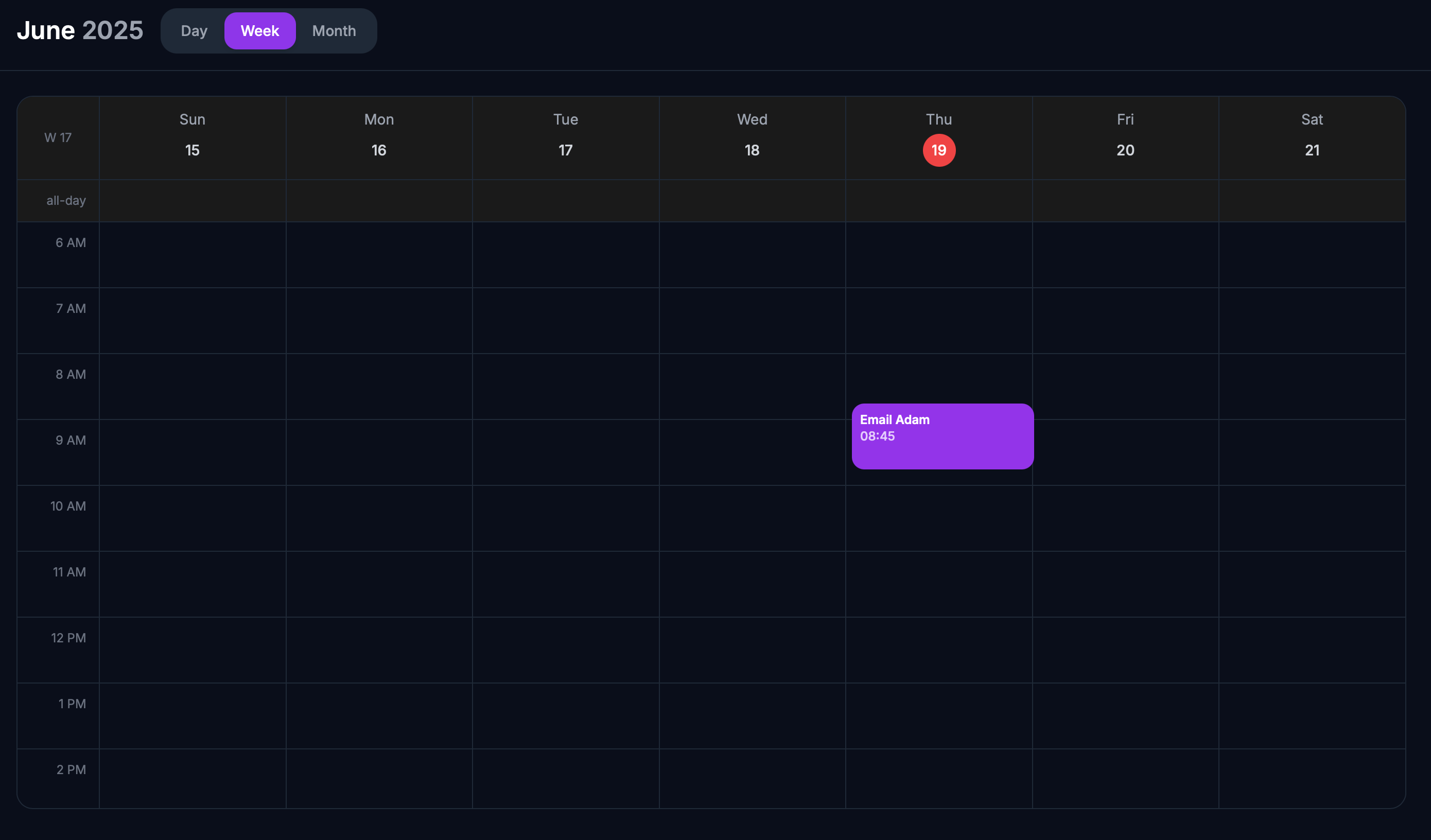Screen dimensions: 1431x840
Task: Click the 12 PM time label
Action: pyautogui.click(x=68, y=638)
